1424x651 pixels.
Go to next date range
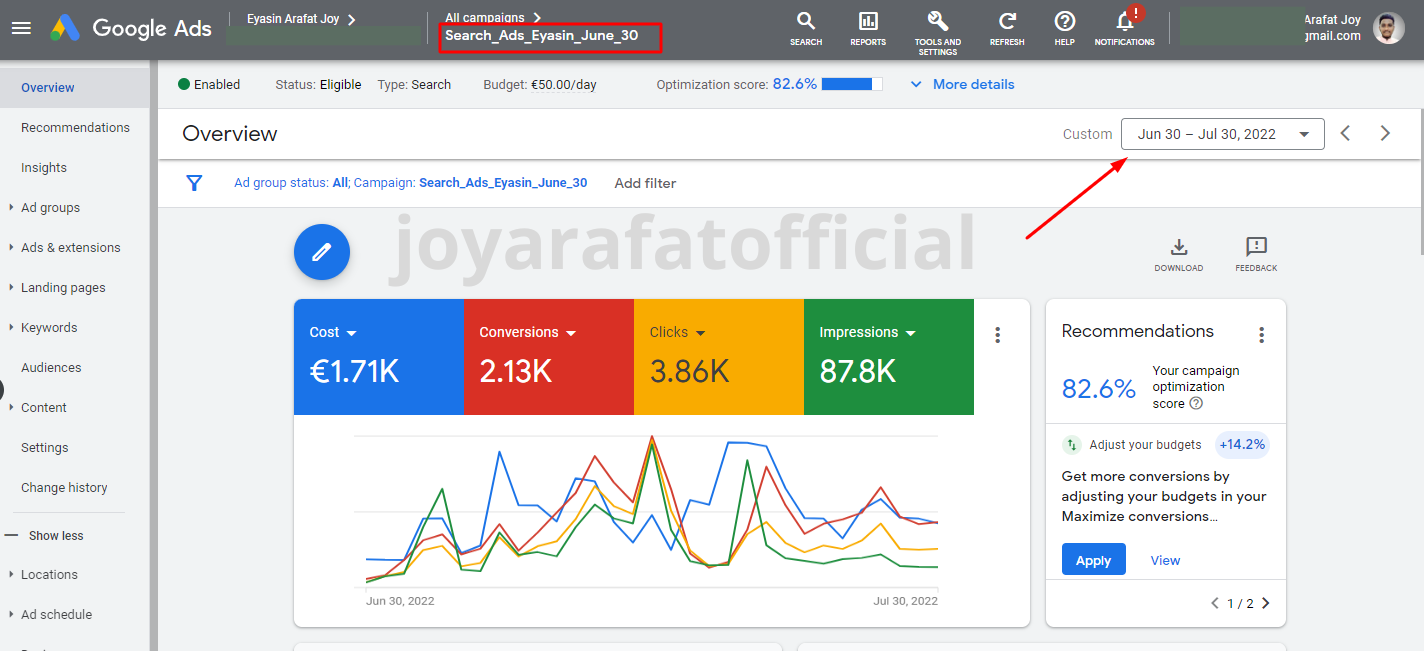[x=1385, y=134]
